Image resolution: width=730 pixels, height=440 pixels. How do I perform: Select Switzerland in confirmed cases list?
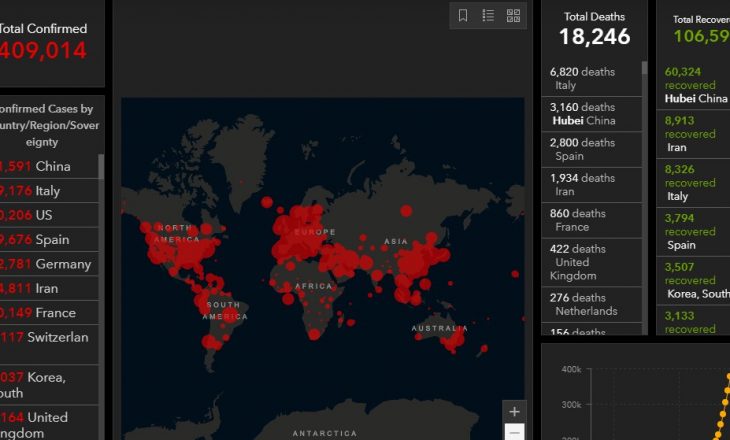(49, 345)
